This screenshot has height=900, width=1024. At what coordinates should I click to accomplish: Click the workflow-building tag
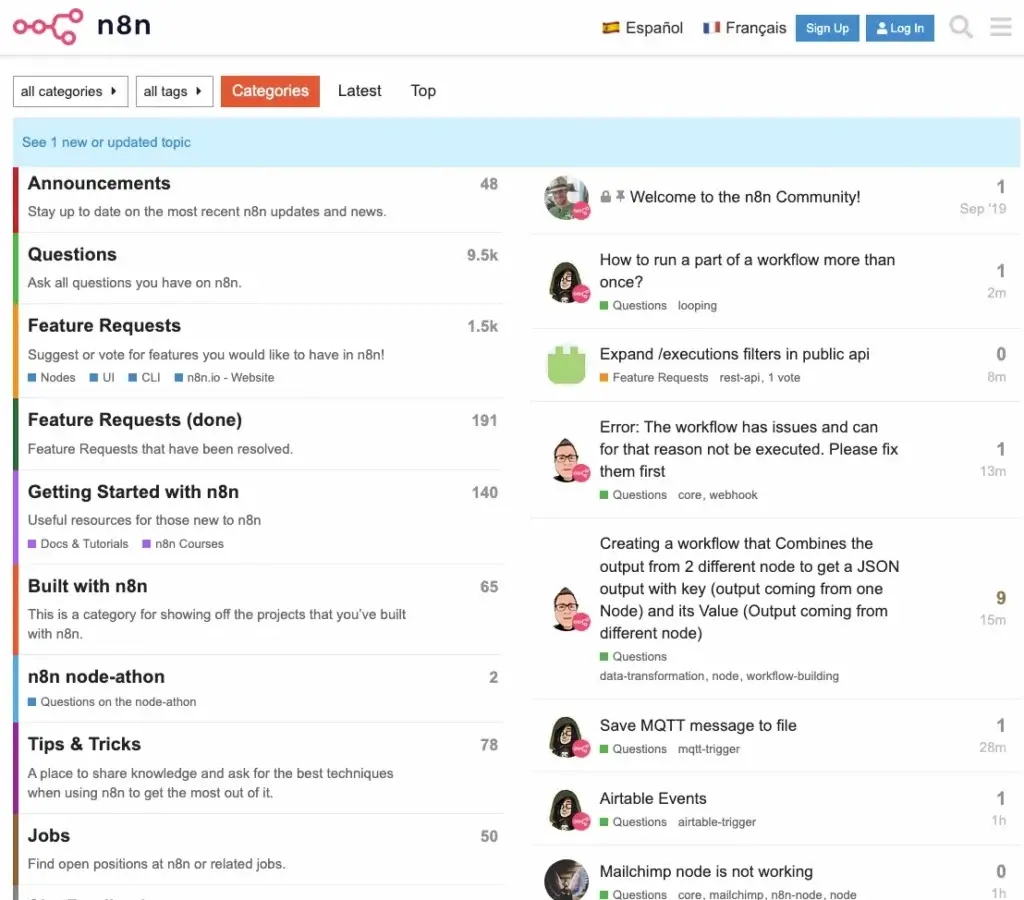tap(792, 676)
